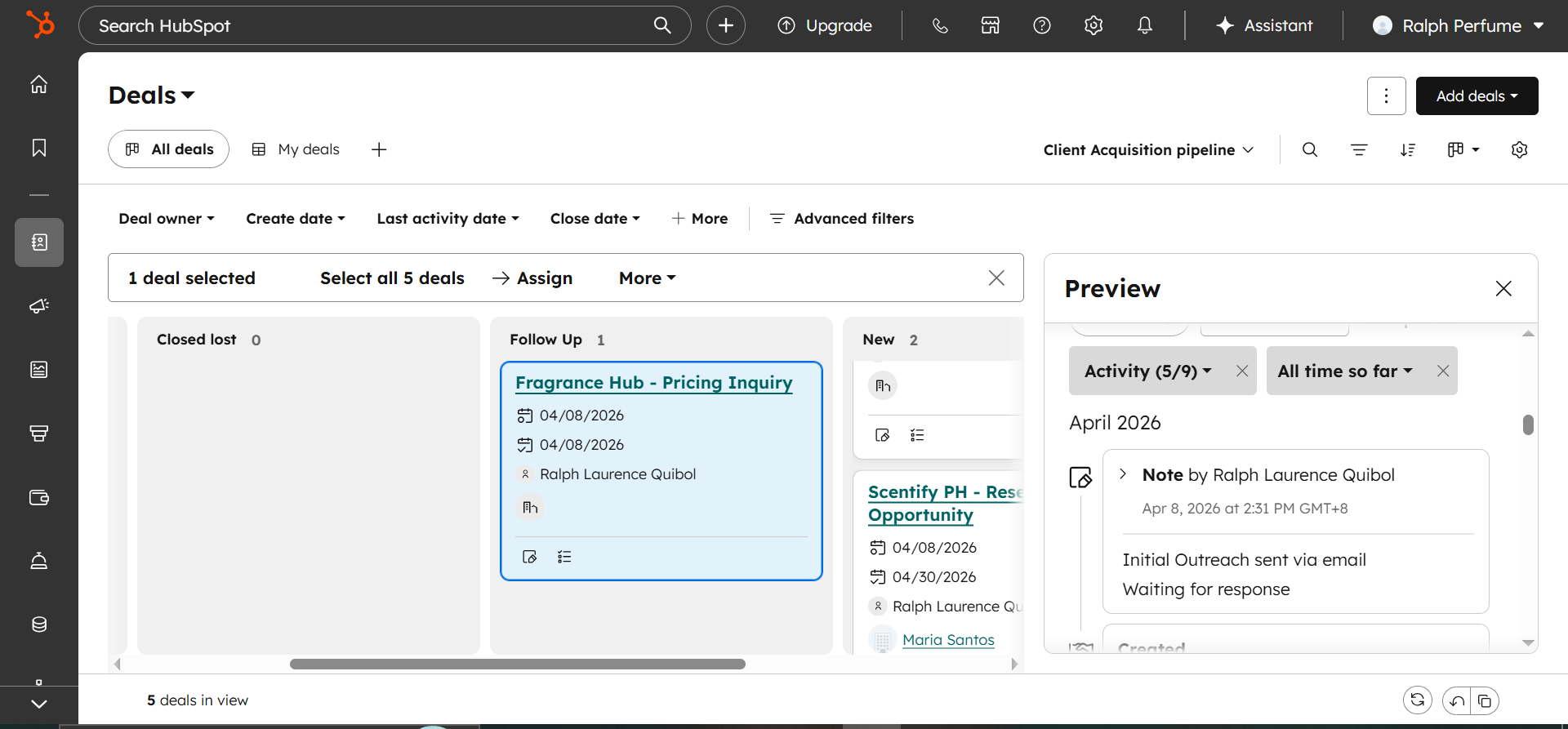Click the undo icon in the bottom bar
Screen dimensions: 1568x729
coord(1457,700)
